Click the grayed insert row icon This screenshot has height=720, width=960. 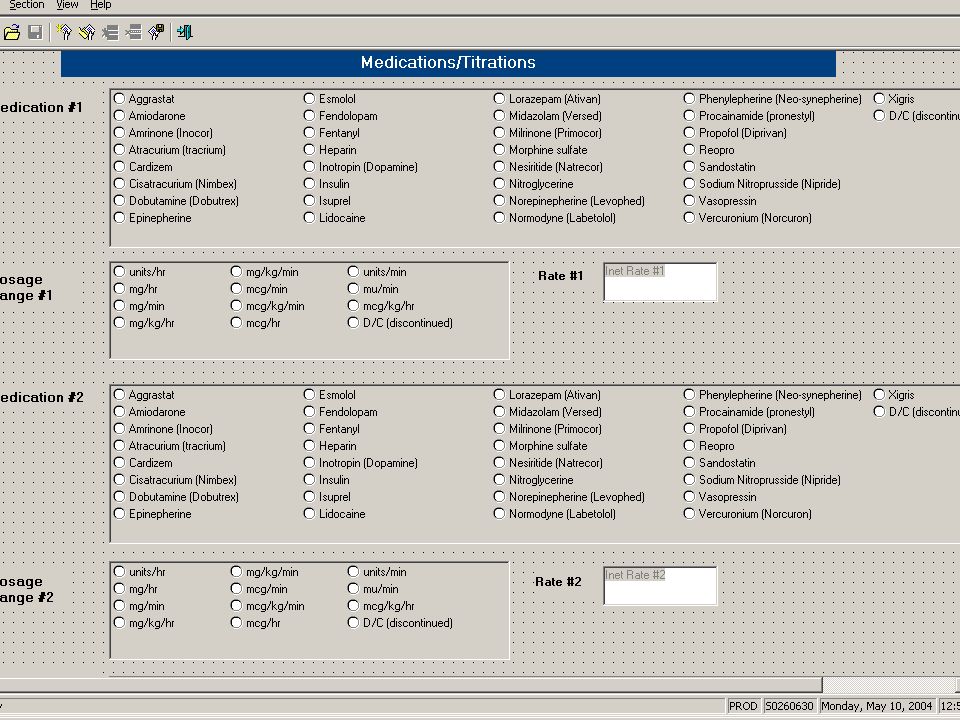coord(110,32)
